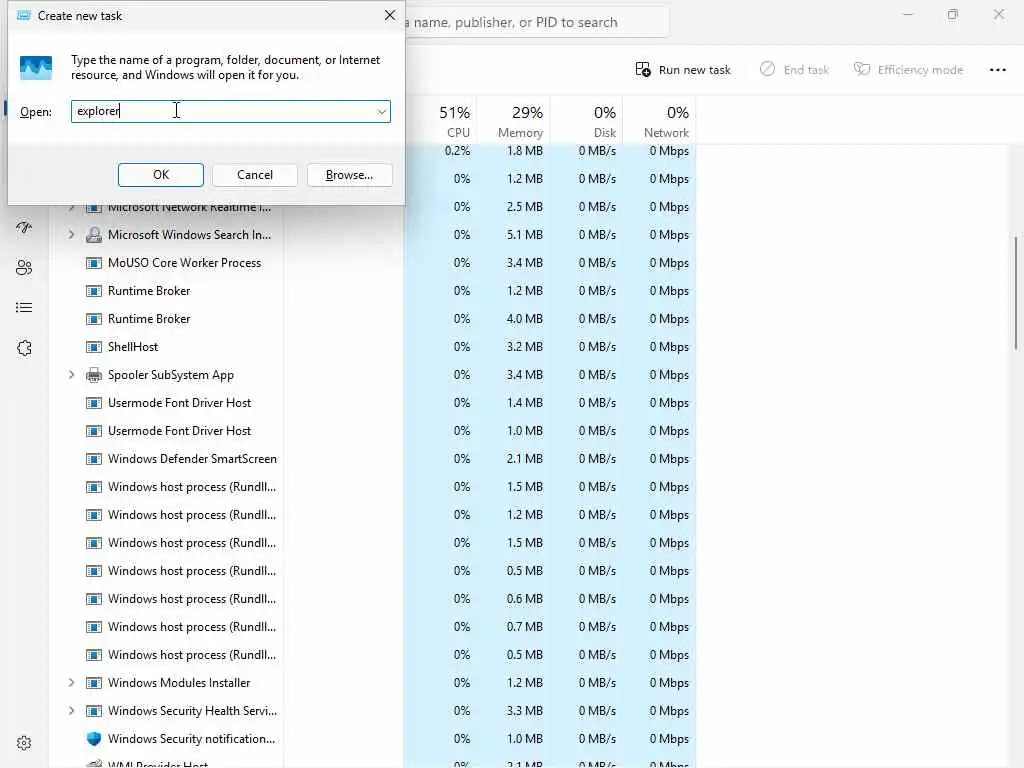Click the Windows Security Health Service icon
Screen dimensions: 1024x768
94,711
